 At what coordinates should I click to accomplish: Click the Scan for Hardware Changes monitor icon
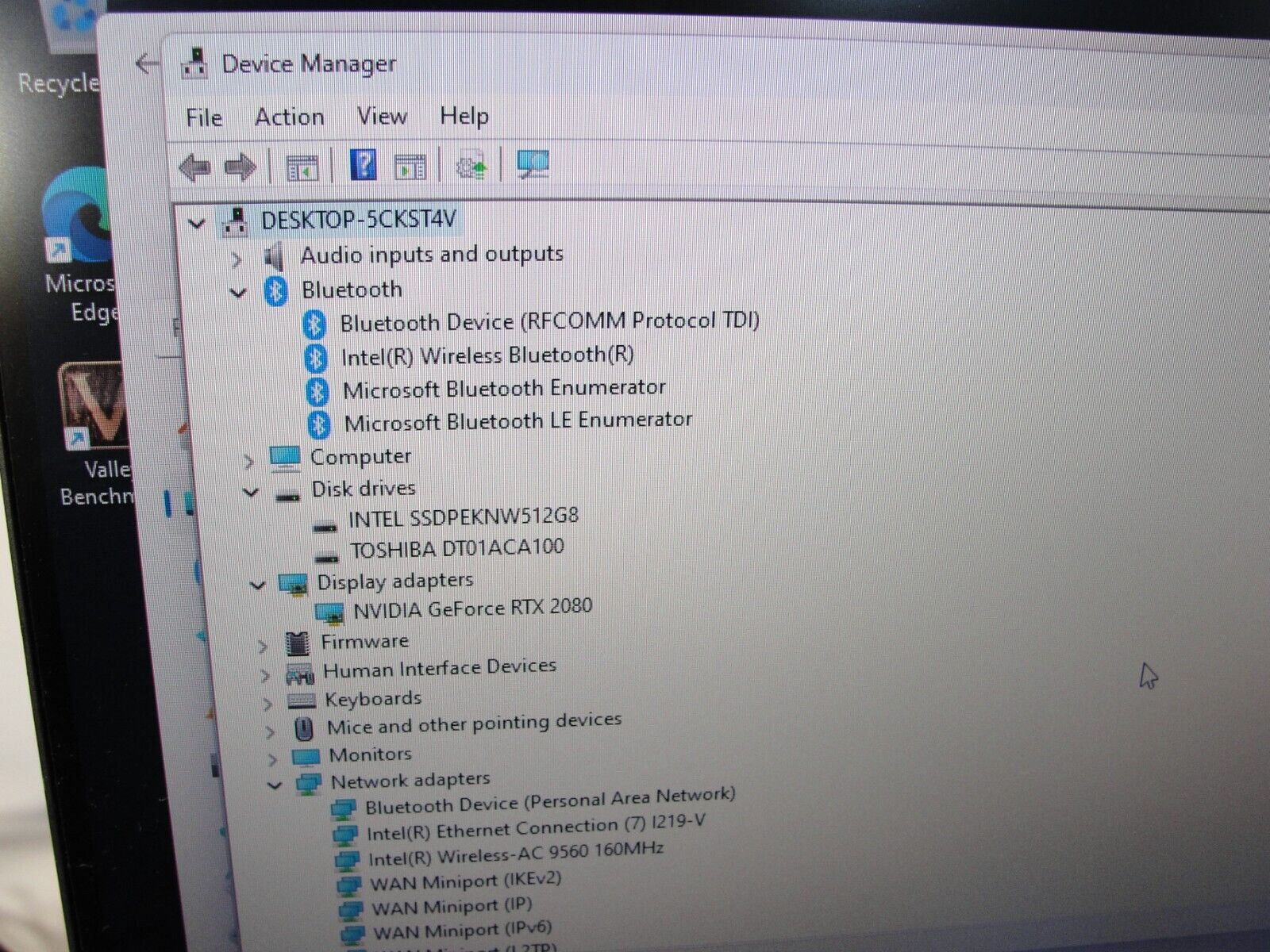tap(533, 164)
